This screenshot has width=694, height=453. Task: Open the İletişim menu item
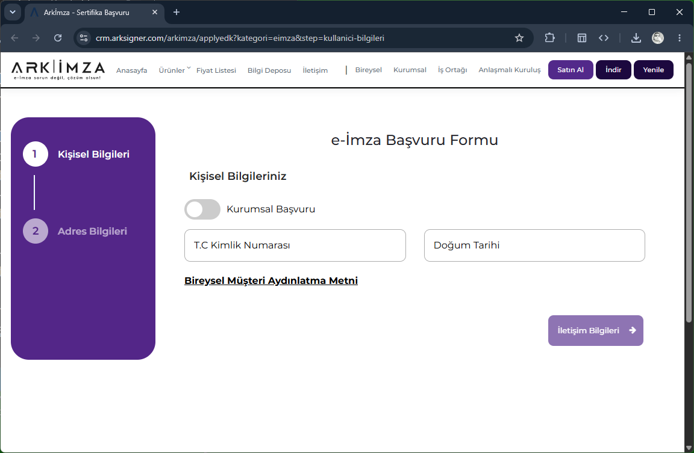[x=315, y=70]
